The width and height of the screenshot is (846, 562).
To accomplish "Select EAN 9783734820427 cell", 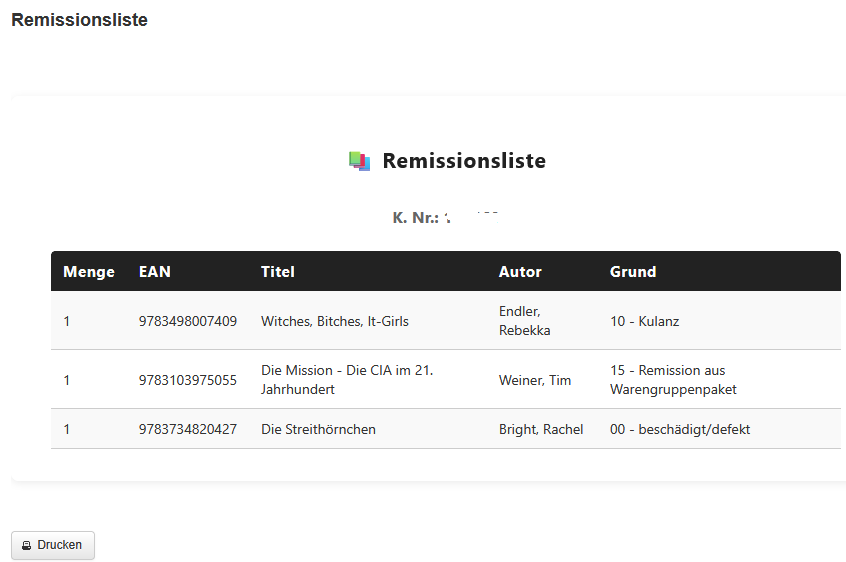I will click(x=188, y=429).
